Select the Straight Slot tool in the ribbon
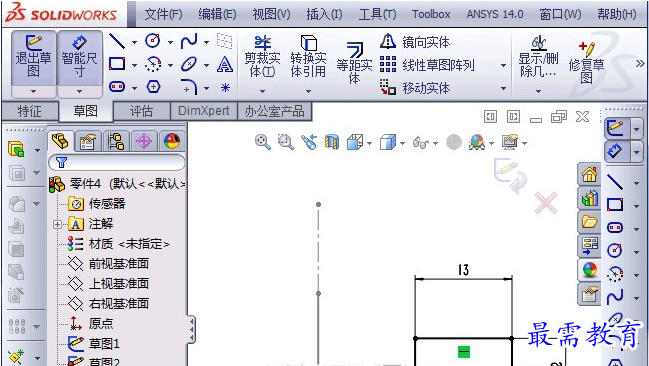 click(x=117, y=87)
